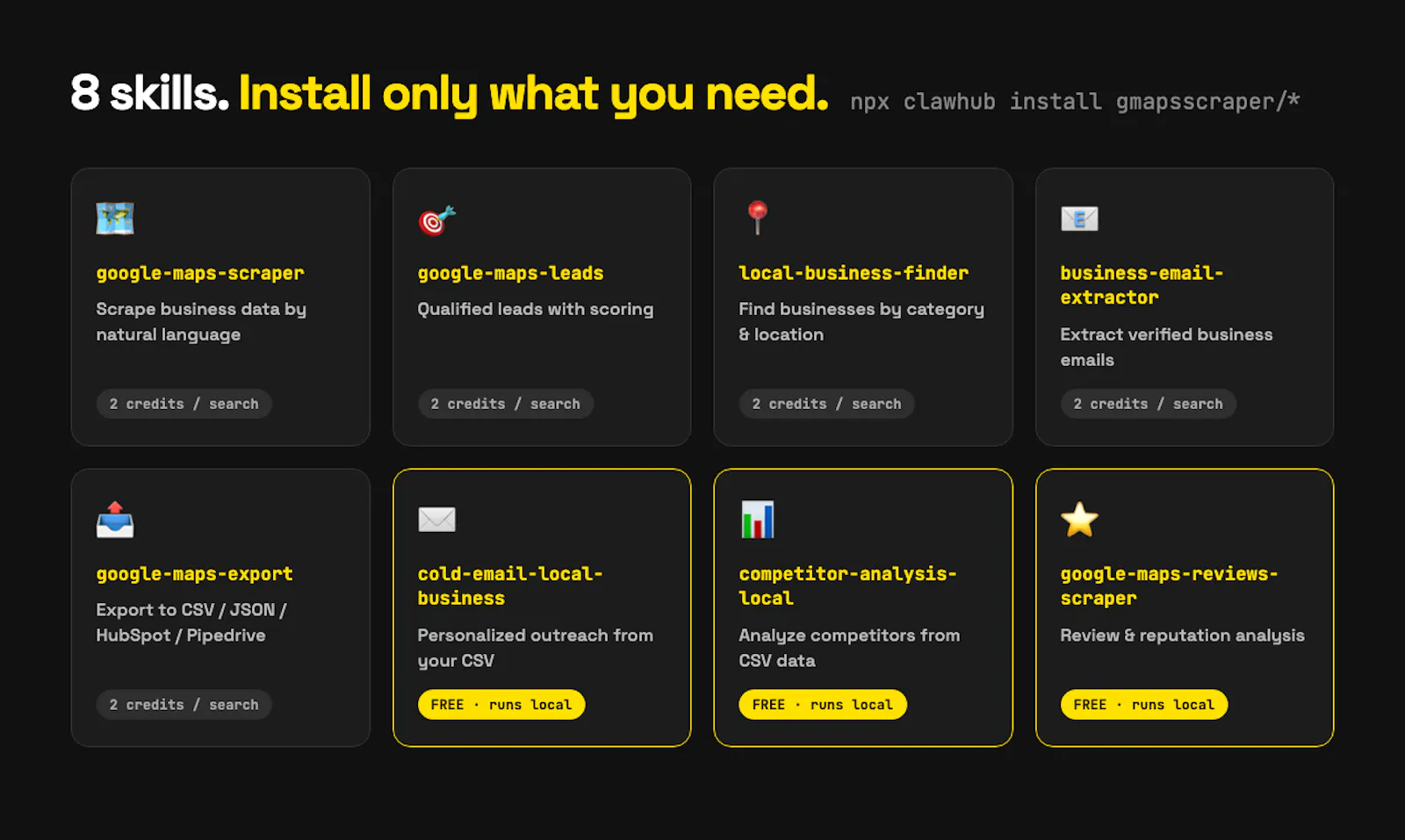This screenshot has height=840, width=1405.
Task: Click the world map icon on google-maps-scraper card
Action: (115, 219)
